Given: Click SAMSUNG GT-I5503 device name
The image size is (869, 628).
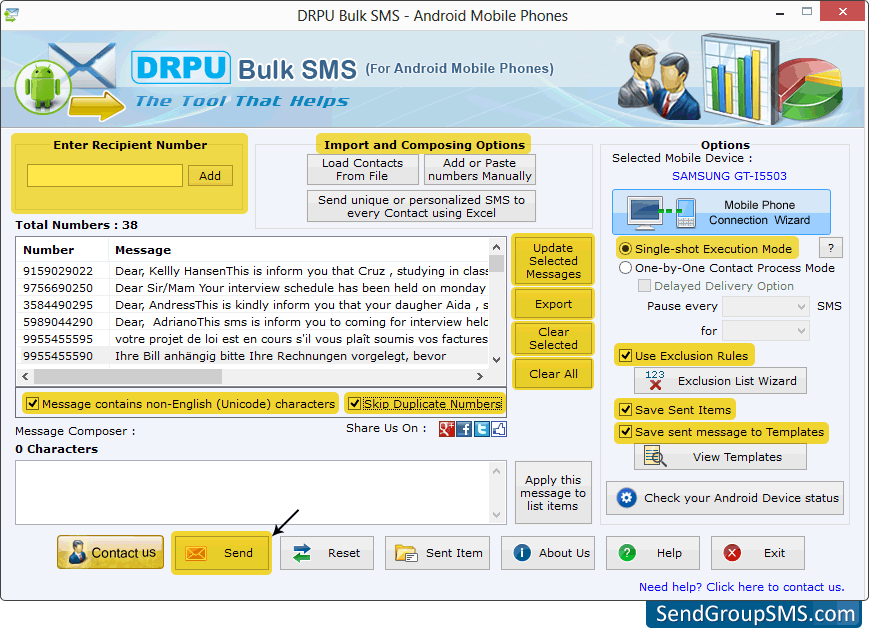Looking at the screenshot, I should 729,176.
